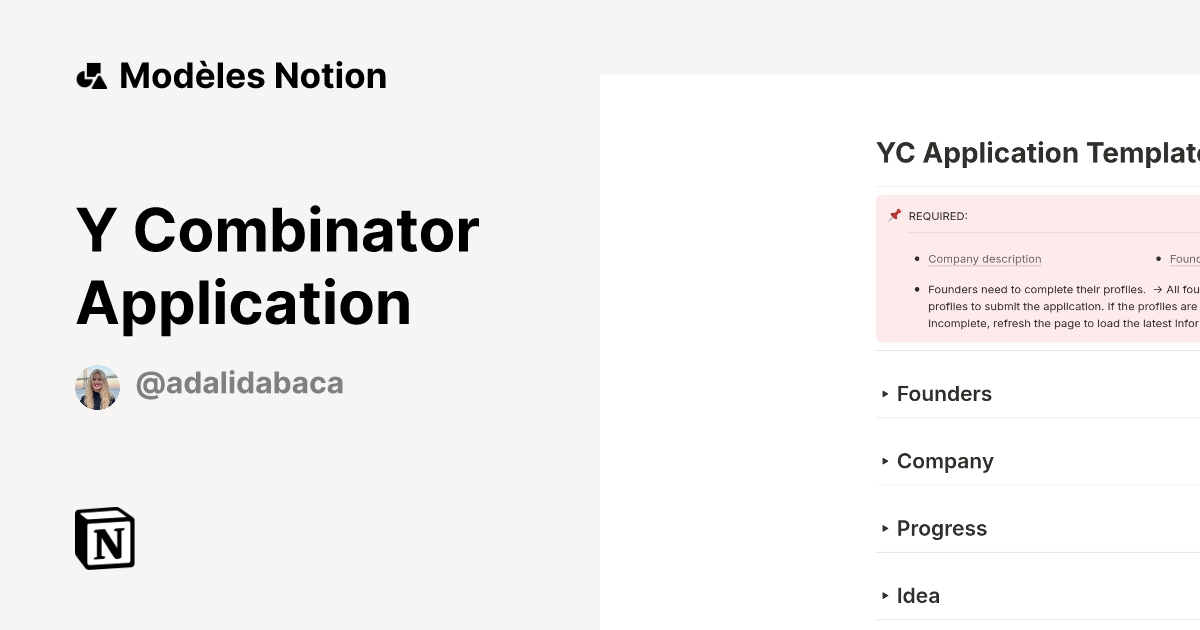Click the Modèles Notion logo icon

tap(93, 75)
